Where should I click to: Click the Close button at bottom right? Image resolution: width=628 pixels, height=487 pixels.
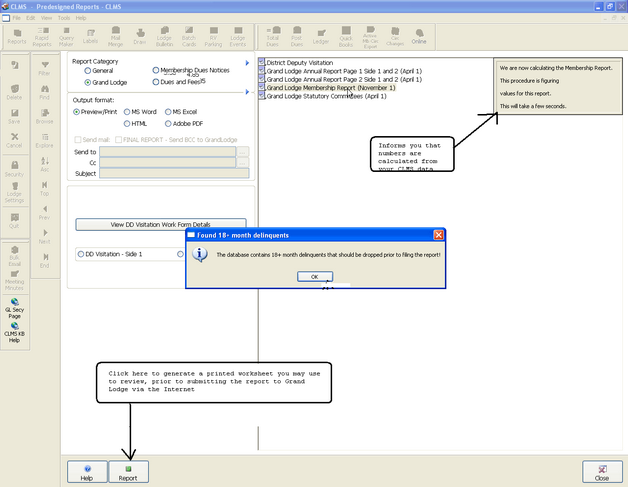(602, 472)
